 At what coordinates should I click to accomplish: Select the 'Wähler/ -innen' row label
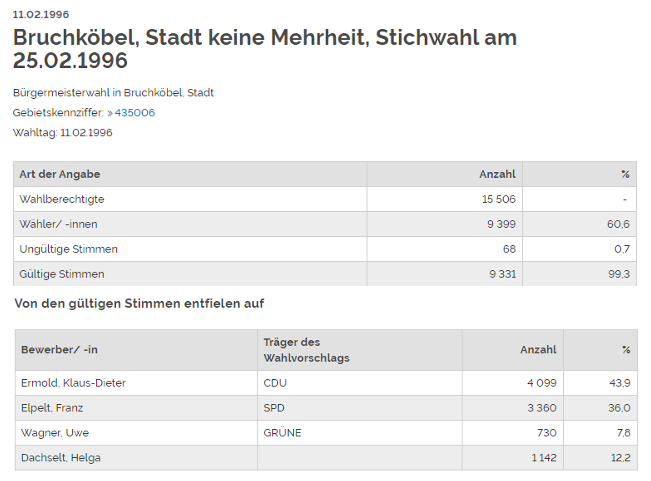[58, 224]
